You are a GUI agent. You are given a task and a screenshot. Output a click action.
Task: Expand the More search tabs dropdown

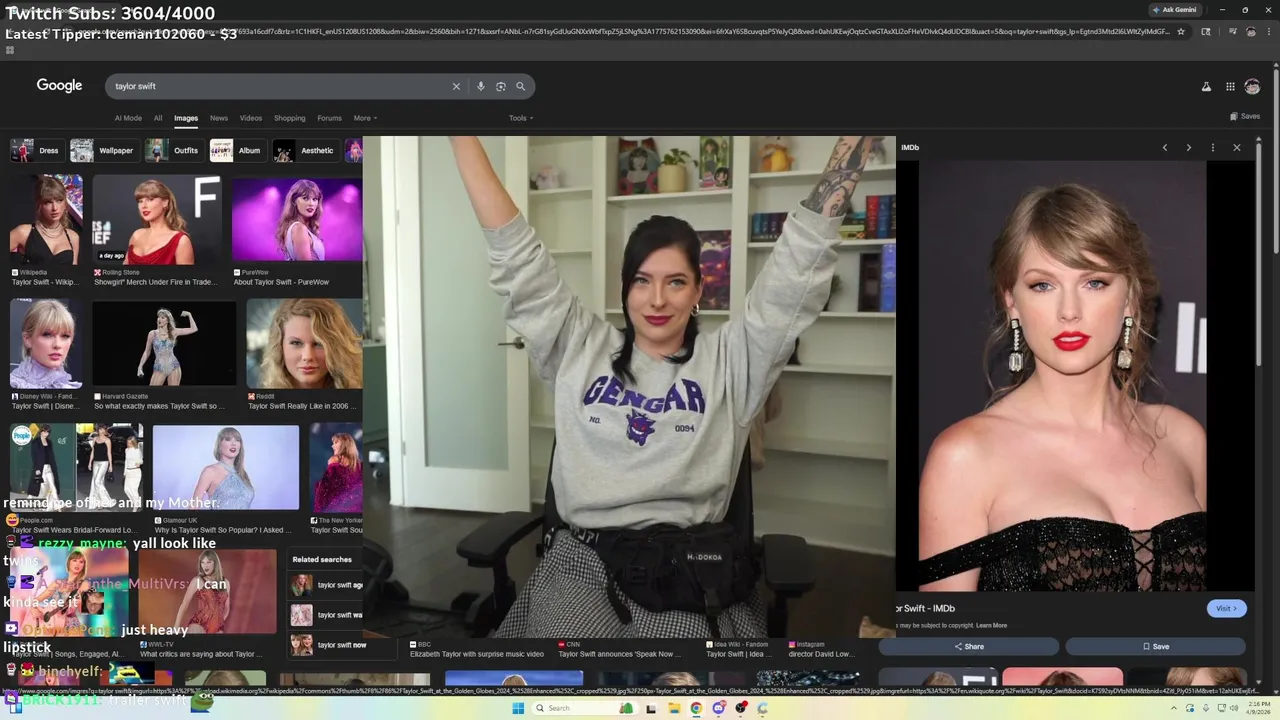(364, 118)
